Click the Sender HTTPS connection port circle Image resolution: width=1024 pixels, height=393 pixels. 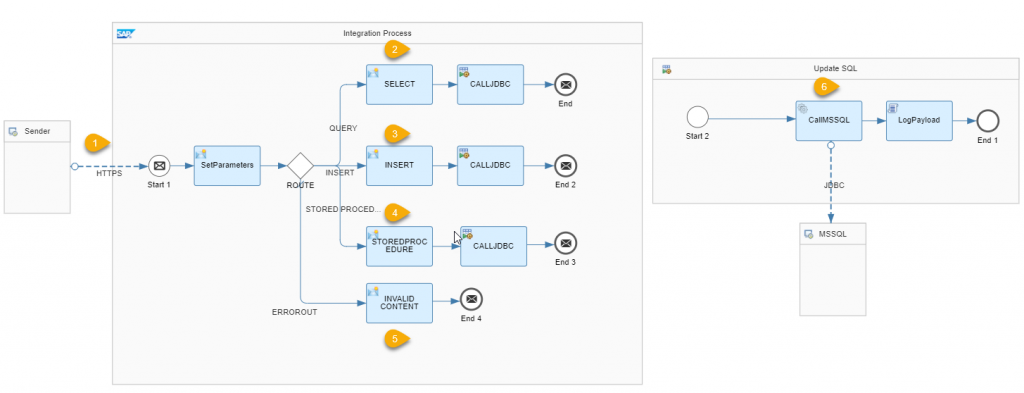(74, 166)
